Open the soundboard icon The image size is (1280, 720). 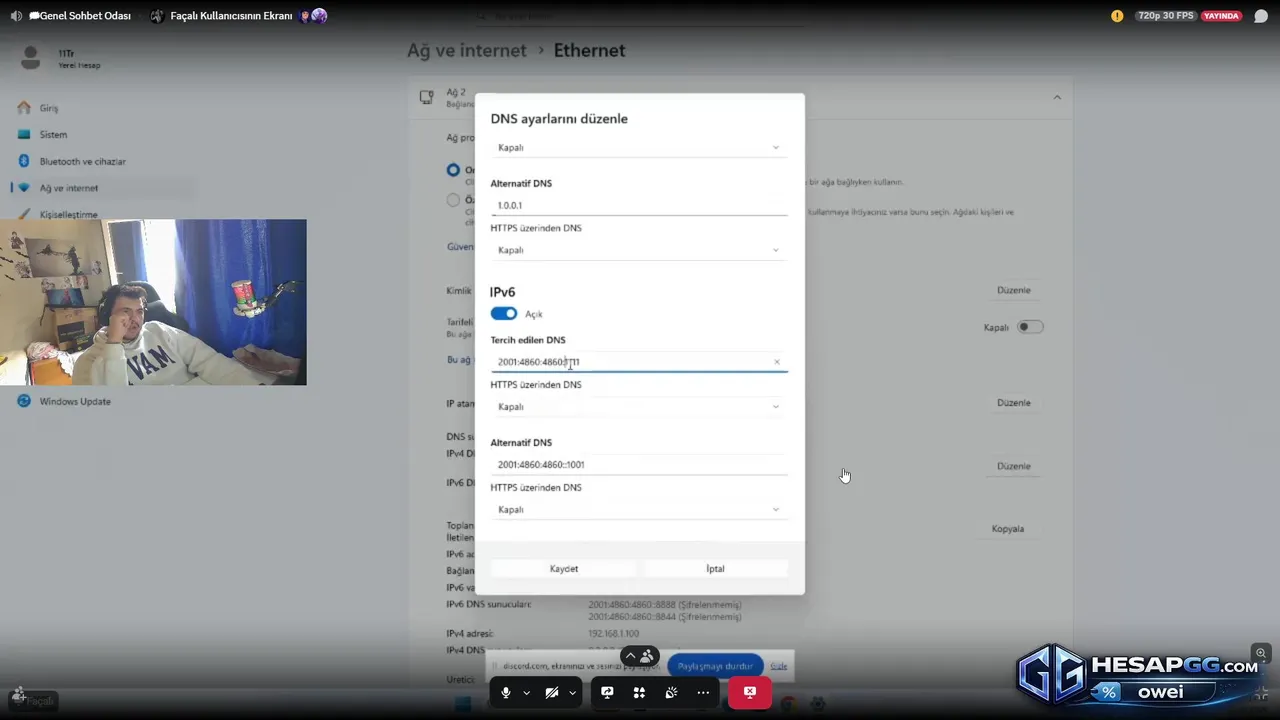pos(671,692)
